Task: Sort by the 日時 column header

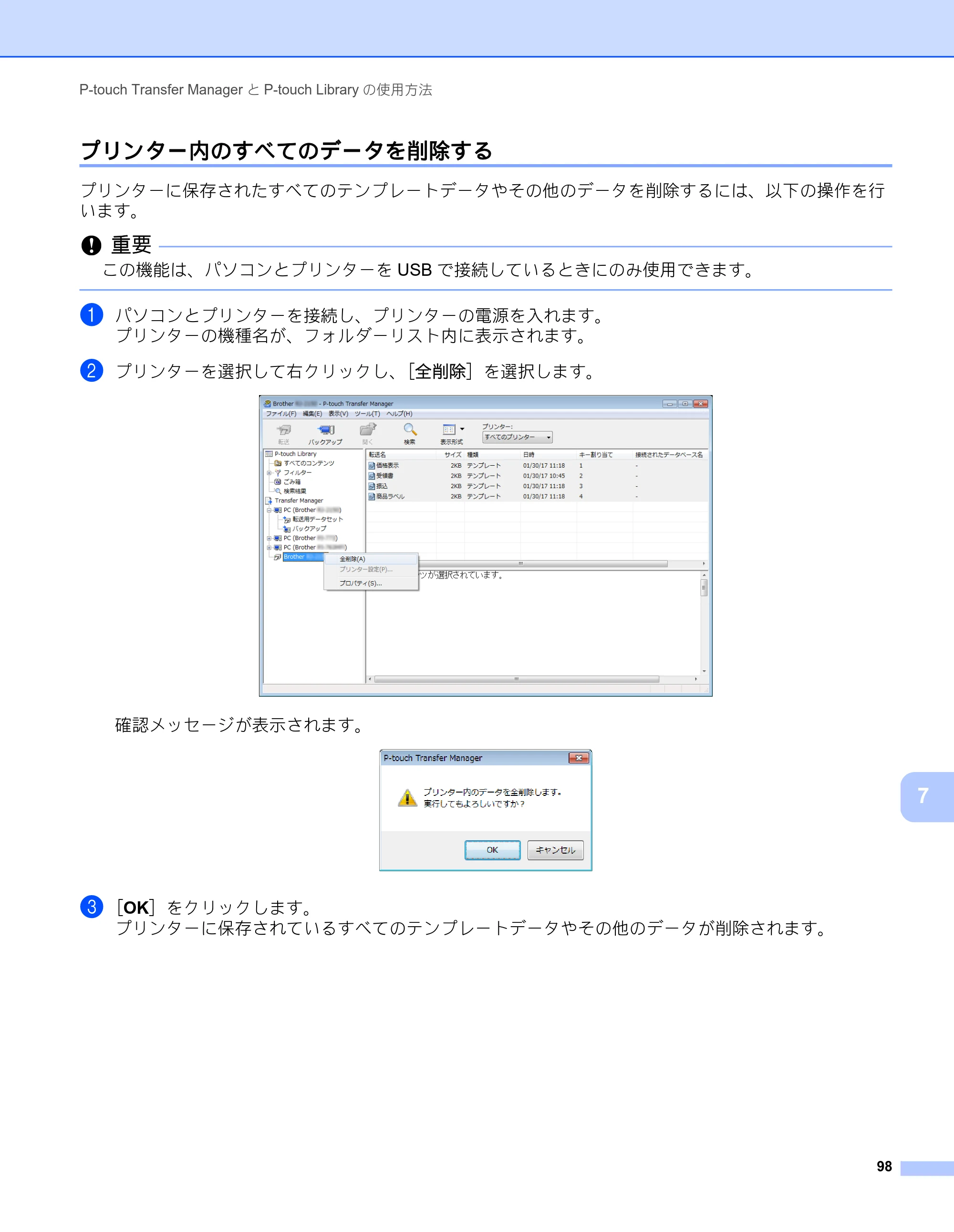Action: point(549,455)
